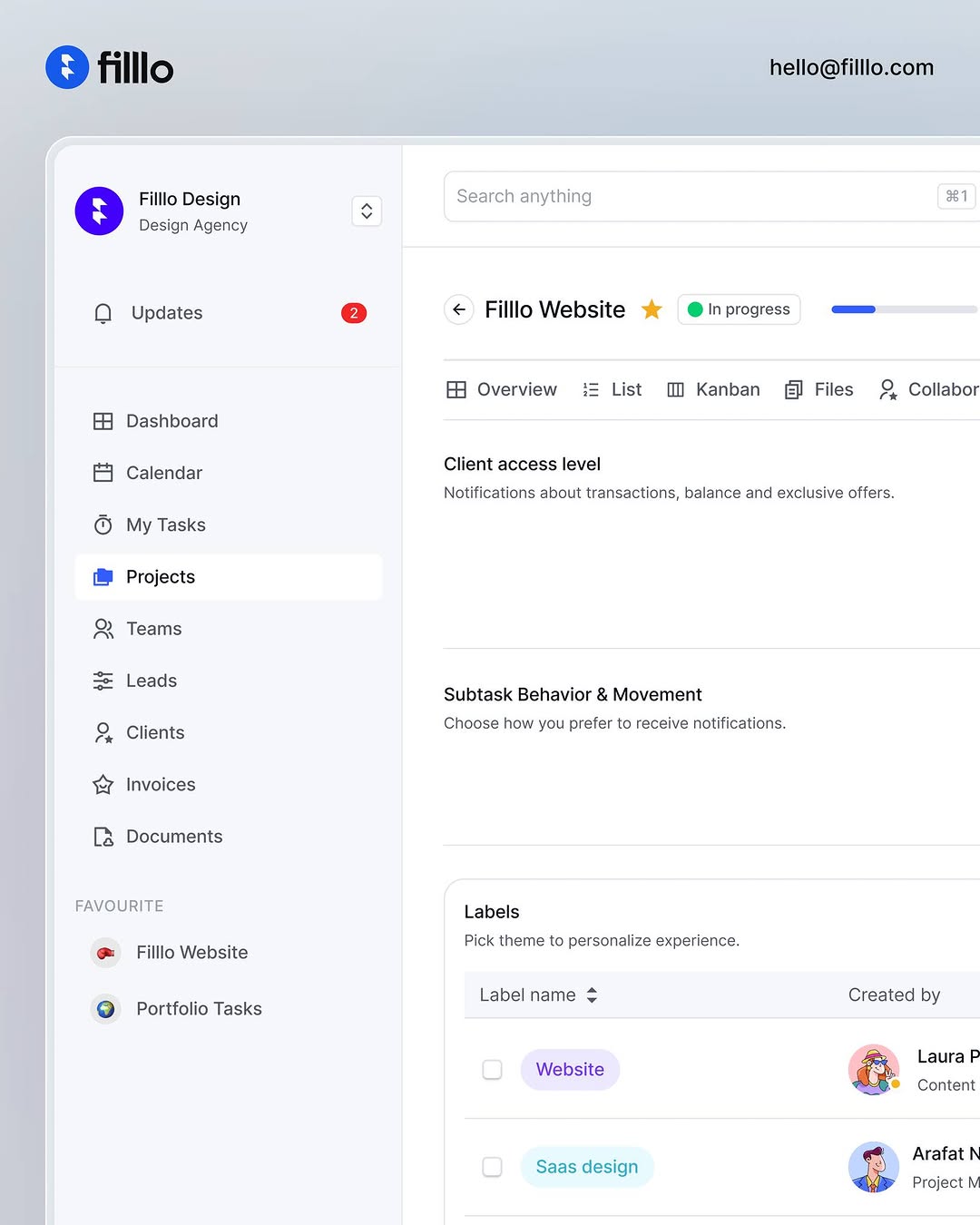Click the Collaborators tab person icon
The image size is (980, 1225).
pyautogui.click(x=887, y=389)
